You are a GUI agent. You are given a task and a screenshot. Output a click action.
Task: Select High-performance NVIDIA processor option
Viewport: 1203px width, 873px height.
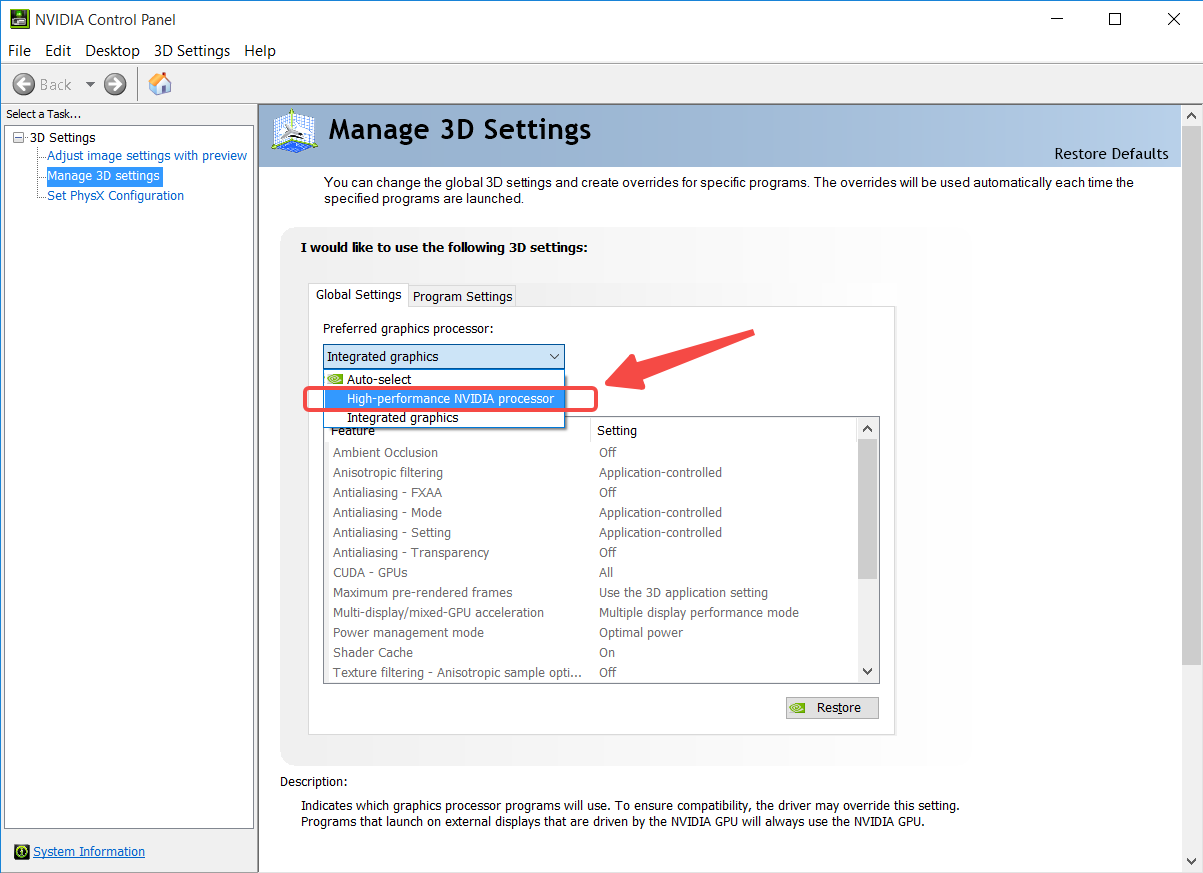point(444,398)
